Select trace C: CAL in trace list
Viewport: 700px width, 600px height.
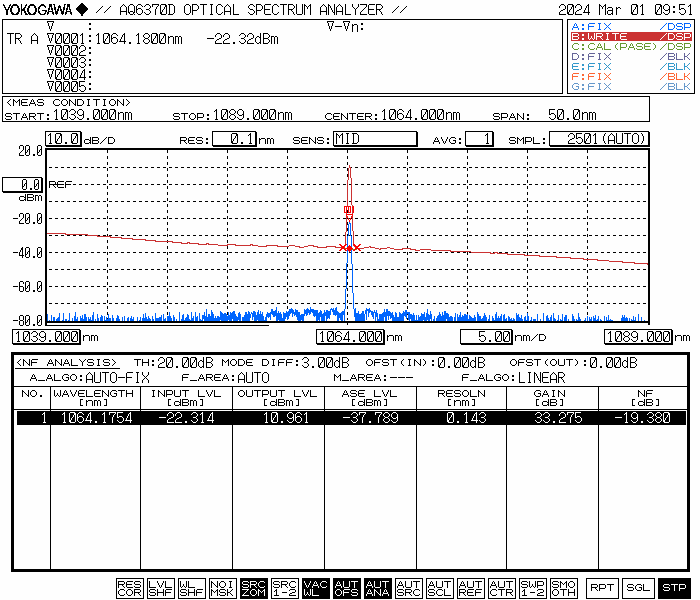(x=630, y=47)
